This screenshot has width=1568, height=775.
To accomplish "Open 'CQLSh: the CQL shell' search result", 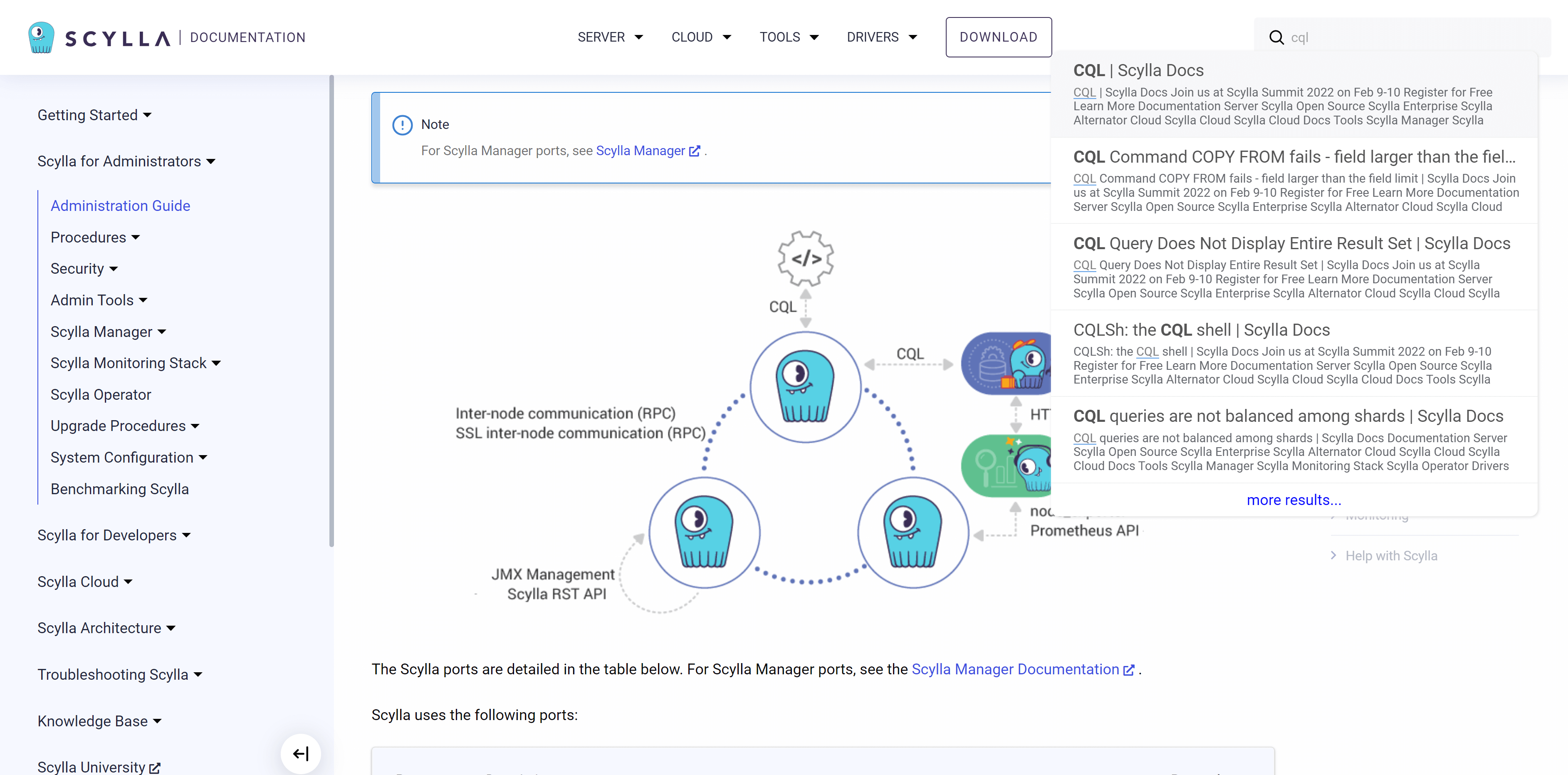I will coord(1294,354).
